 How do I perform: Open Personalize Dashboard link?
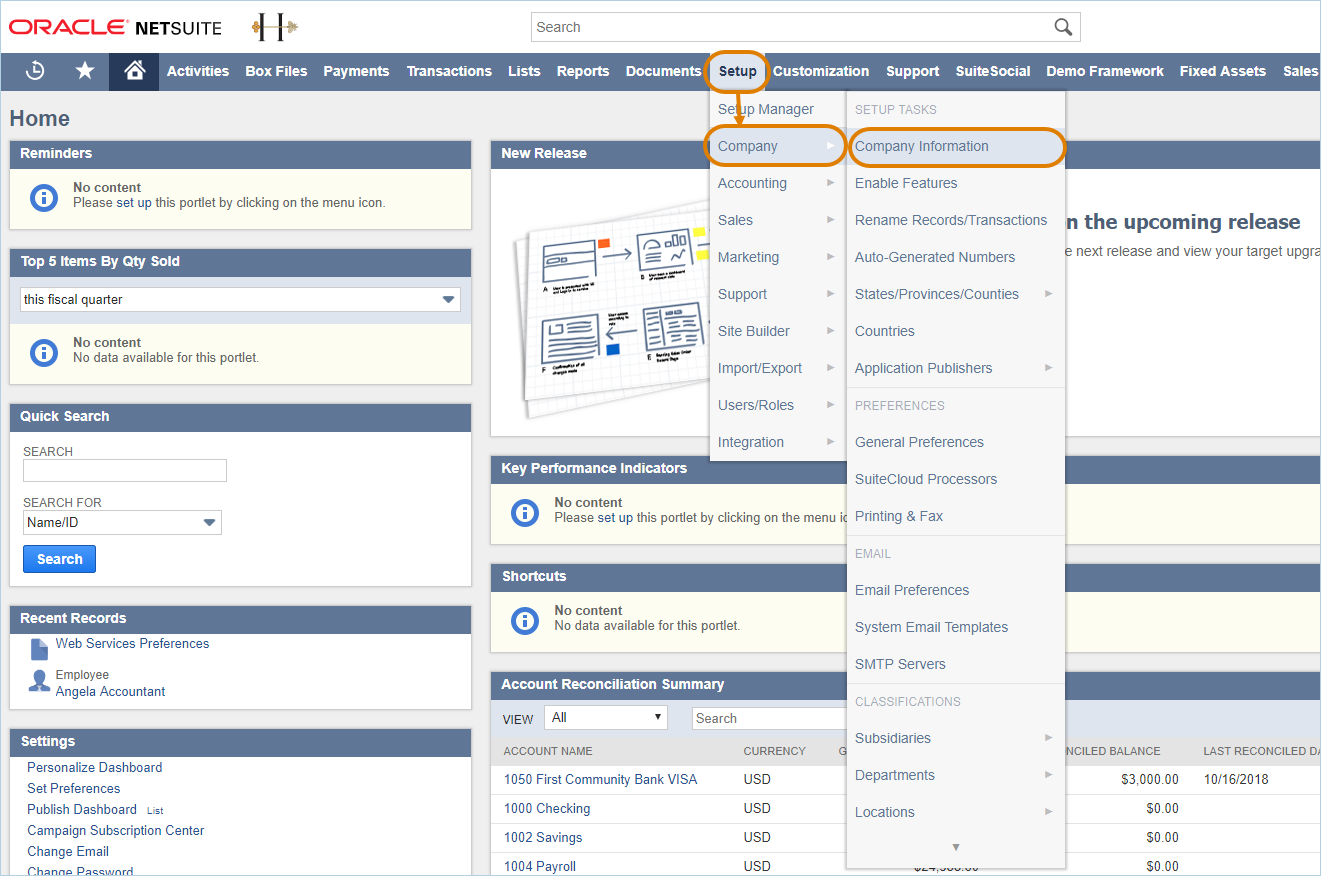tap(94, 767)
